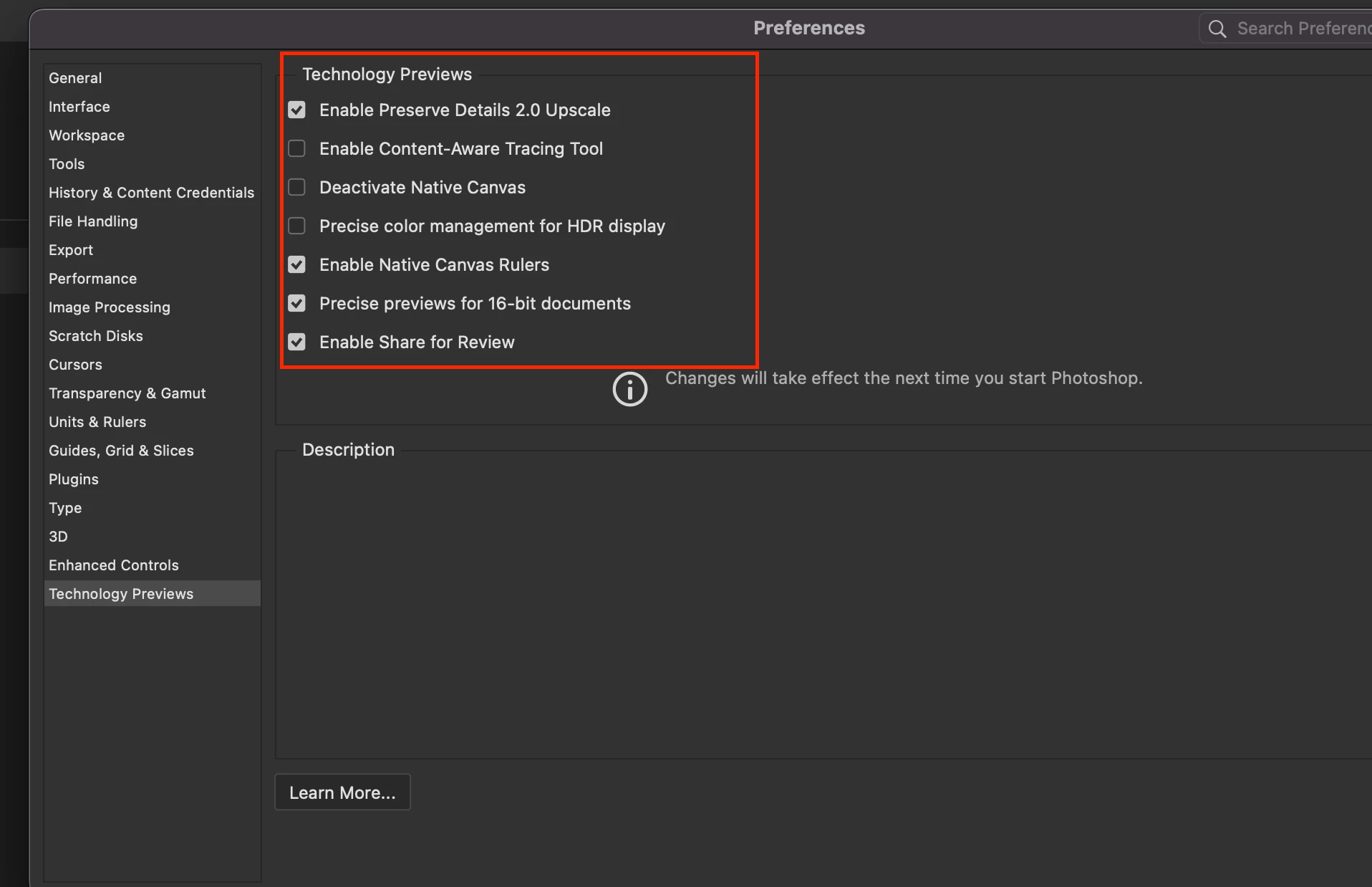Image resolution: width=1372 pixels, height=887 pixels.
Task: Select History & Content Credentials
Action: click(x=152, y=192)
